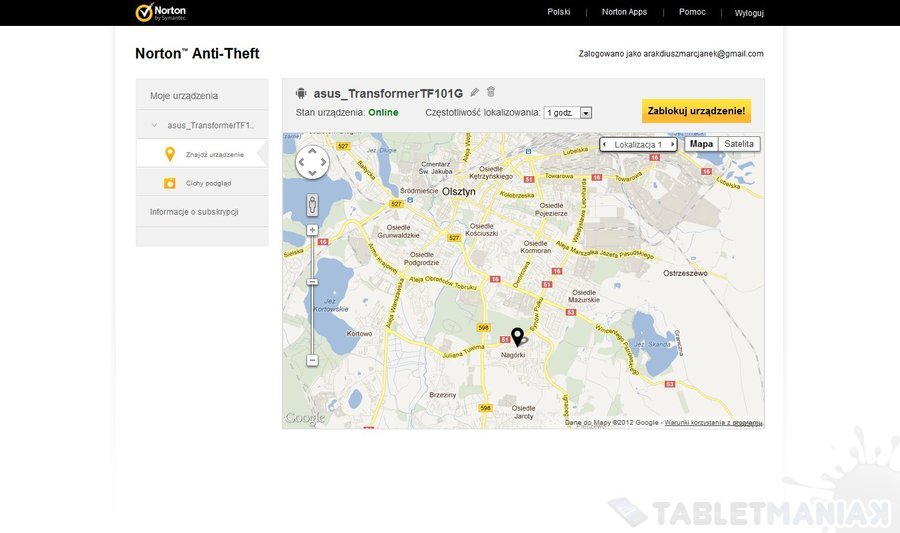Click the trash delete device icon
Screen dimensions: 900x533
491,92
